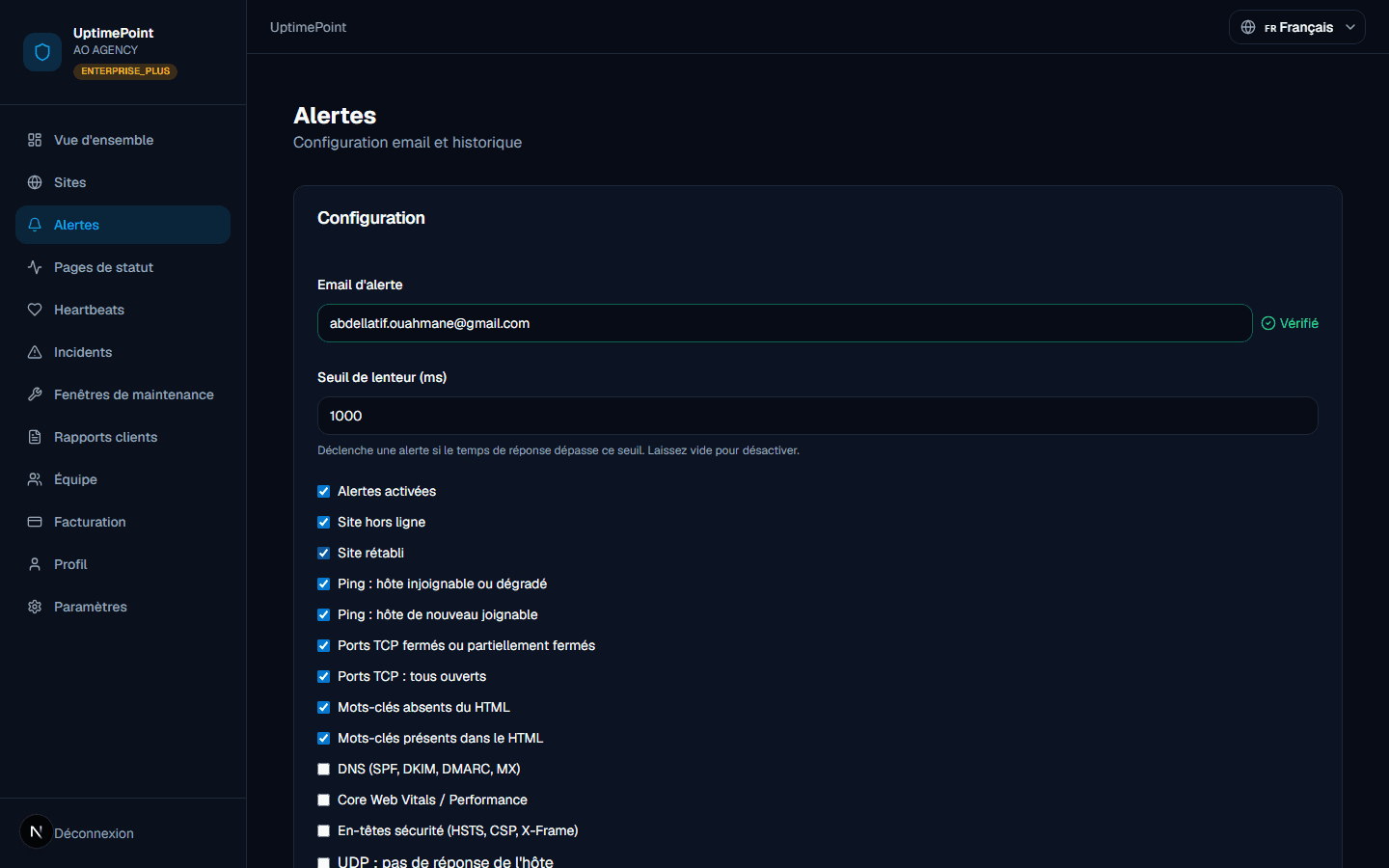Viewport: 1389px width, 868px height.
Task: Click the Équipe users icon
Action: tap(35, 479)
